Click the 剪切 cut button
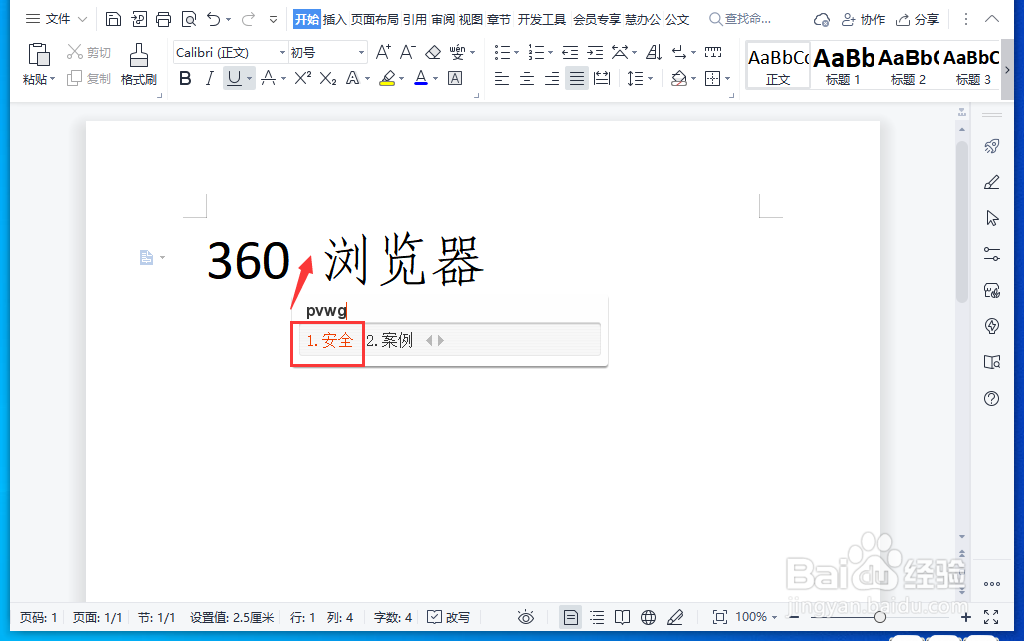The height and width of the screenshot is (641, 1024). point(89,52)
